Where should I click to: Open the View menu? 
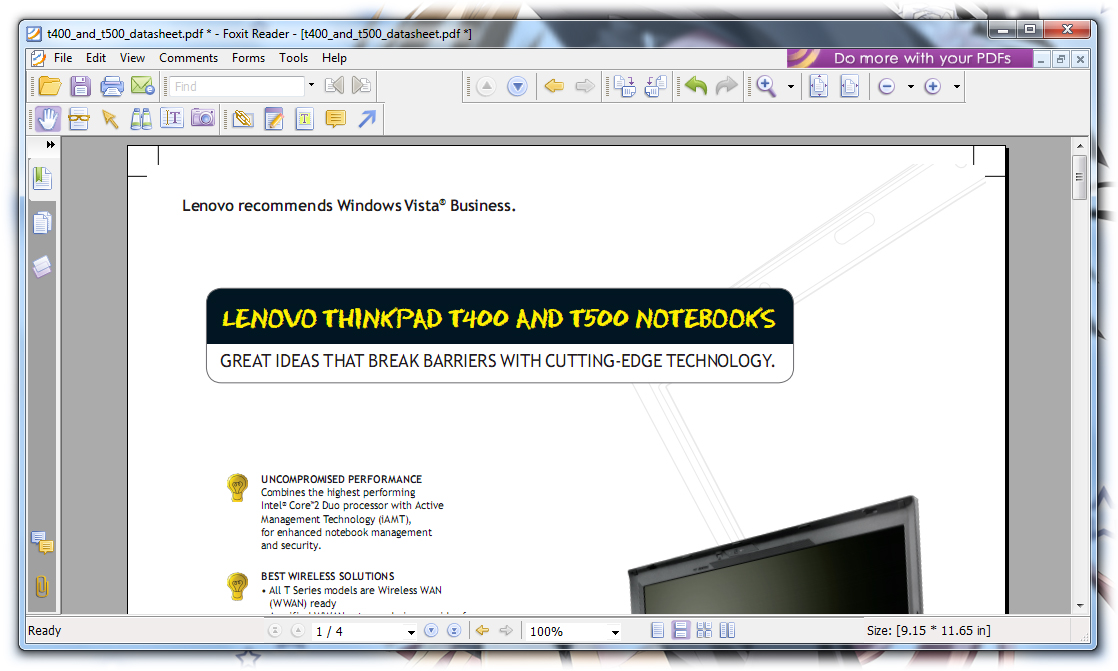pos(132,58)
